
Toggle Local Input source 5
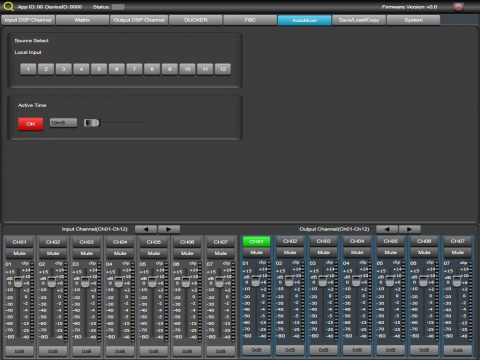pyautogui.click(x=99, y=69)
